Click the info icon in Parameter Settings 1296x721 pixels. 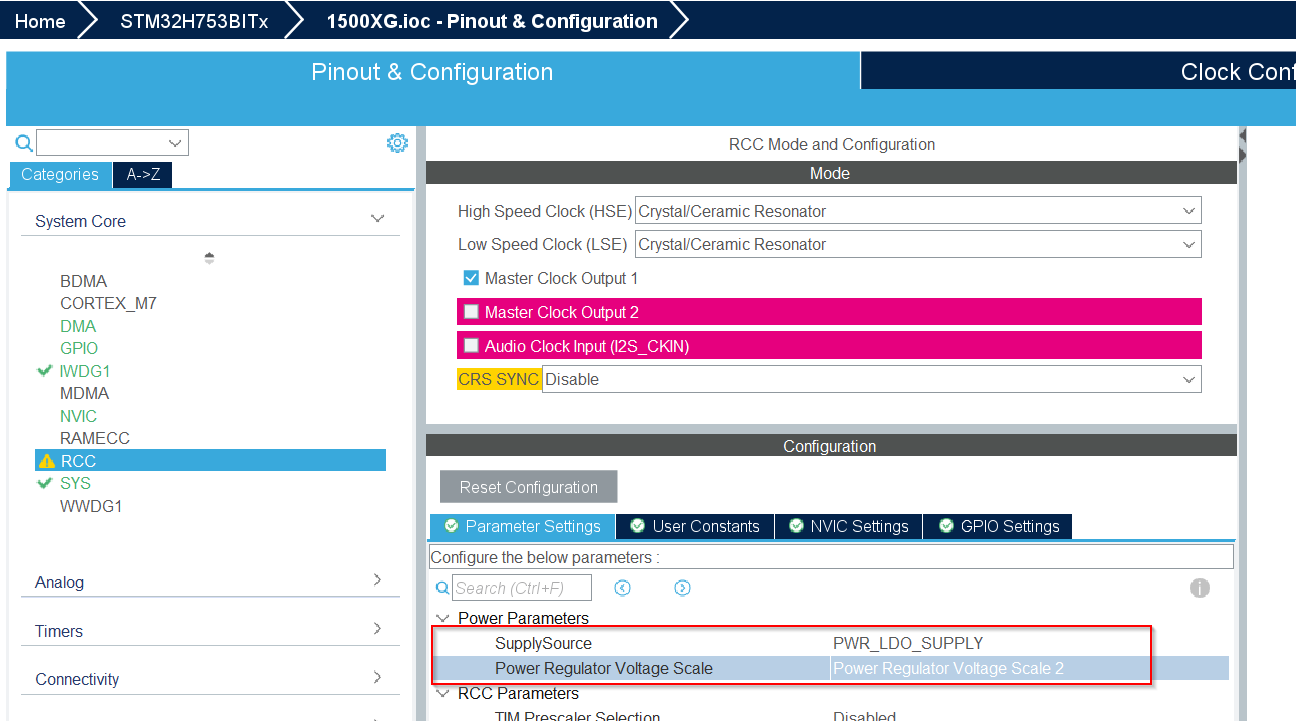click(1199, 588)
